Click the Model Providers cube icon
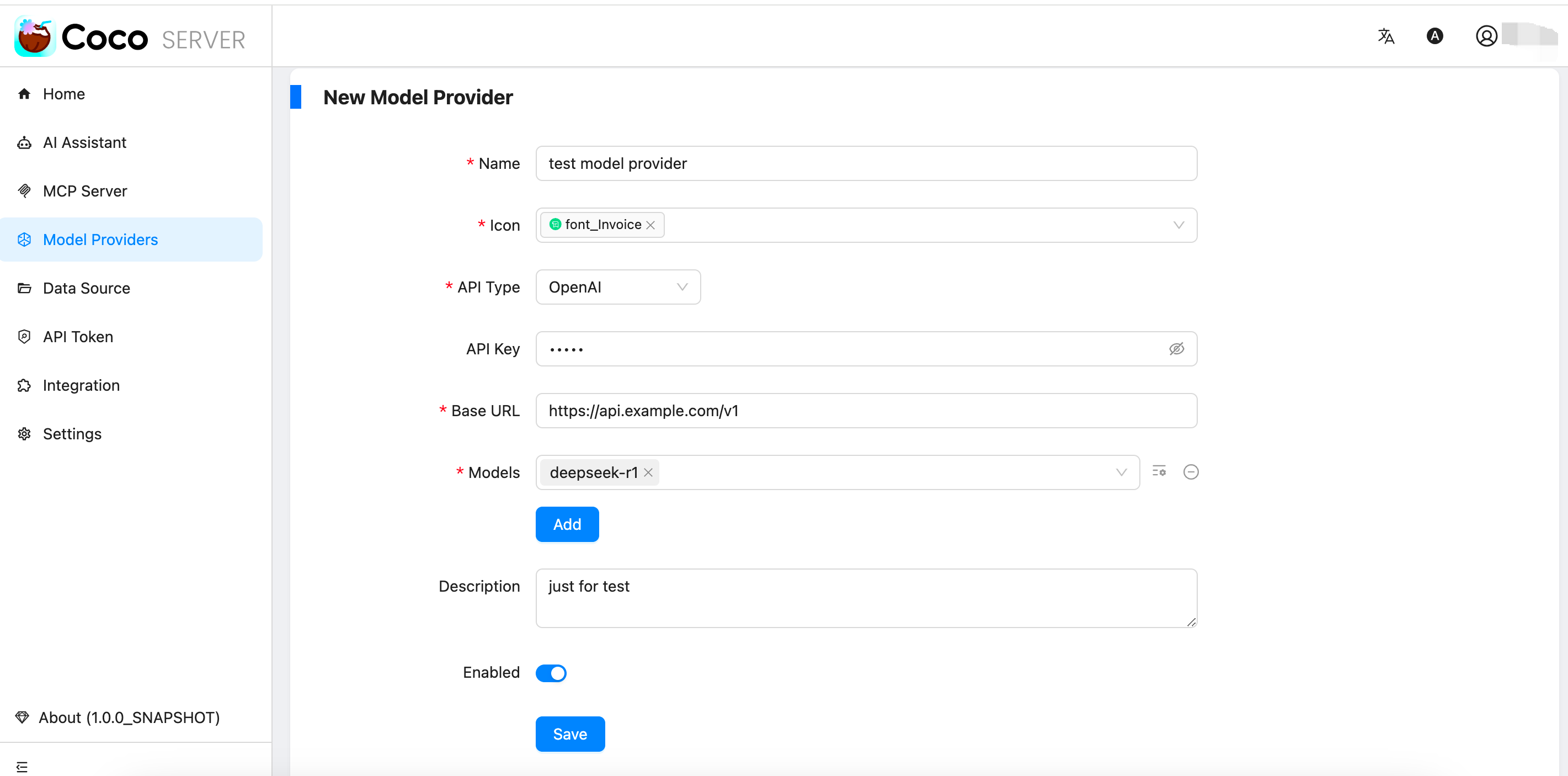 [24, 240]
